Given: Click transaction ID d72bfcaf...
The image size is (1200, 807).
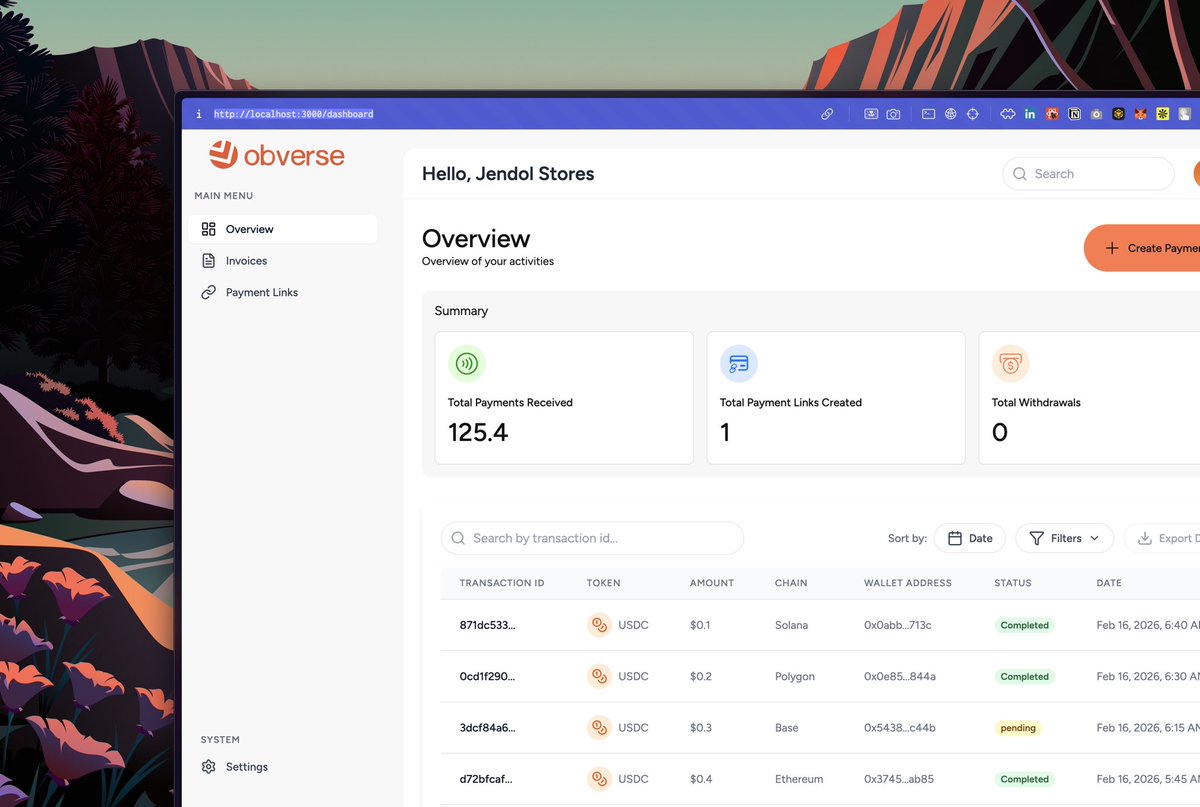Looking at the screenshot, I should [488, 779].
